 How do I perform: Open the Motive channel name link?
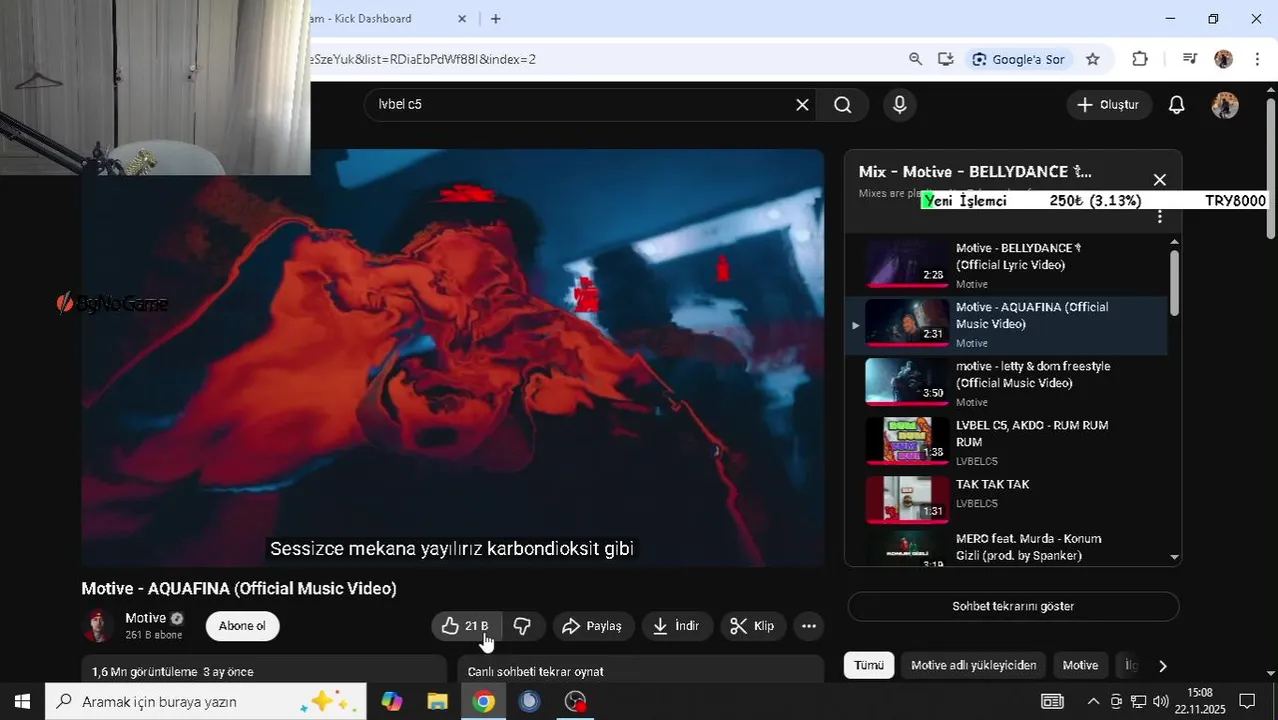tap(145, 618)
